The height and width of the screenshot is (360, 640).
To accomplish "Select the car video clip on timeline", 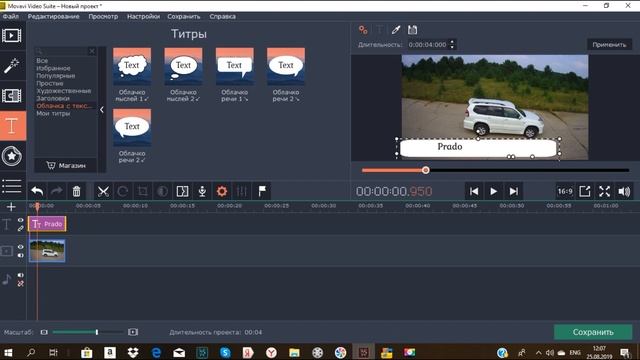I will point(47,251).
